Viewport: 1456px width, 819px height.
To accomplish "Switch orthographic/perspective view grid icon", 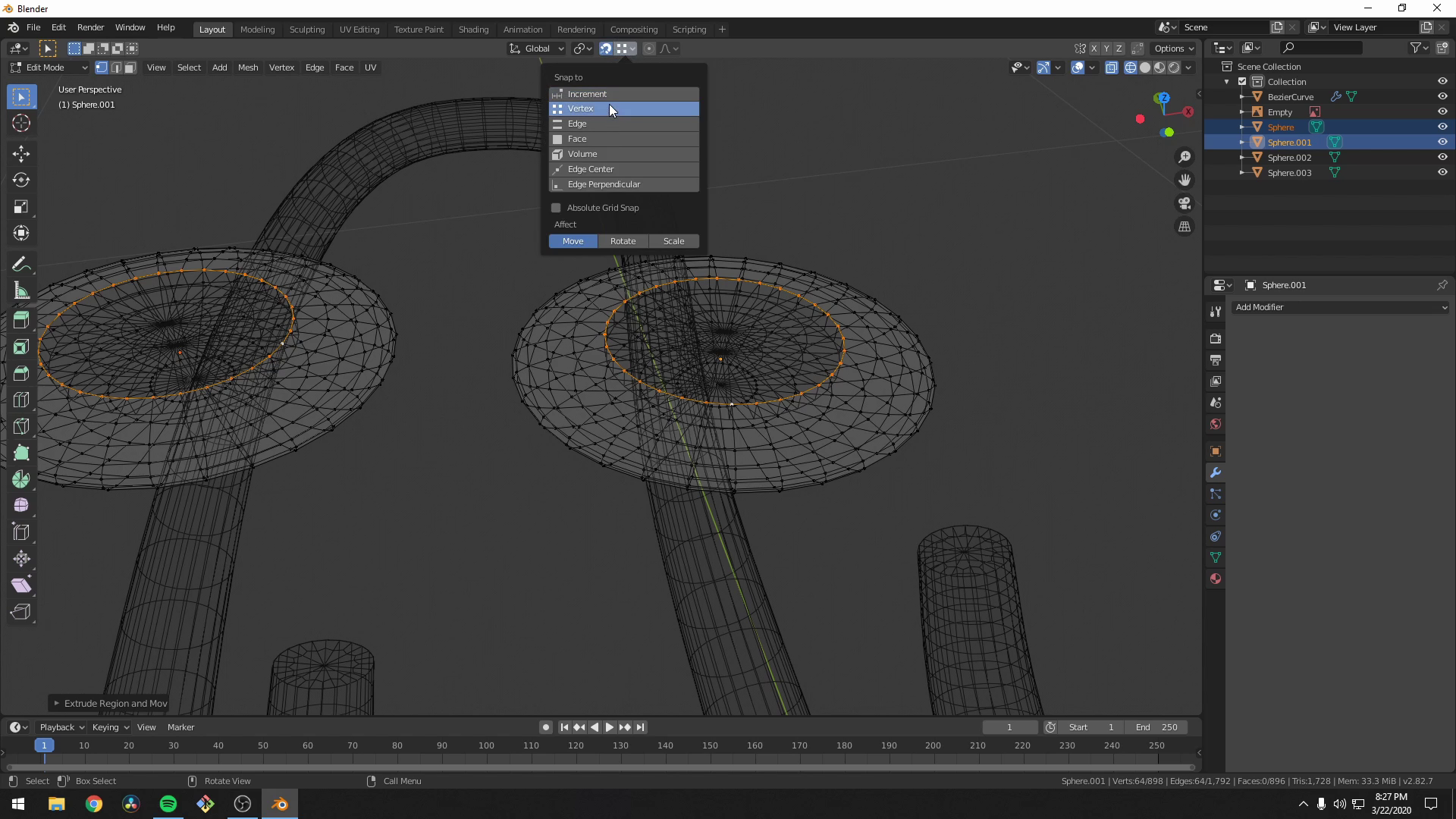I will tap(1185, 227).
